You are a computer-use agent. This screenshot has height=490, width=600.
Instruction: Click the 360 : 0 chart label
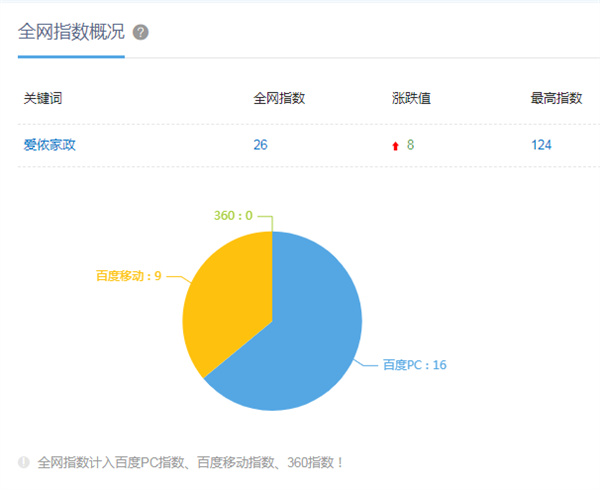(233, 216)
